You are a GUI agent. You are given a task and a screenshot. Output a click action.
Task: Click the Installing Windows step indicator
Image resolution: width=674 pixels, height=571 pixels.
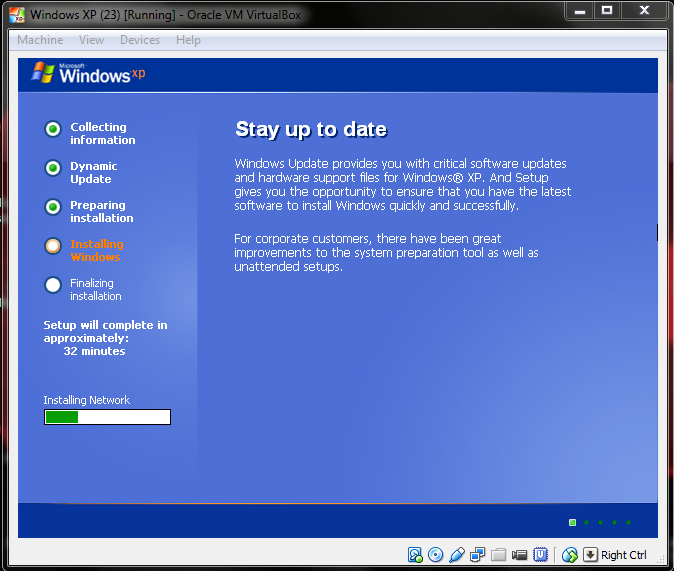point(53,246)
